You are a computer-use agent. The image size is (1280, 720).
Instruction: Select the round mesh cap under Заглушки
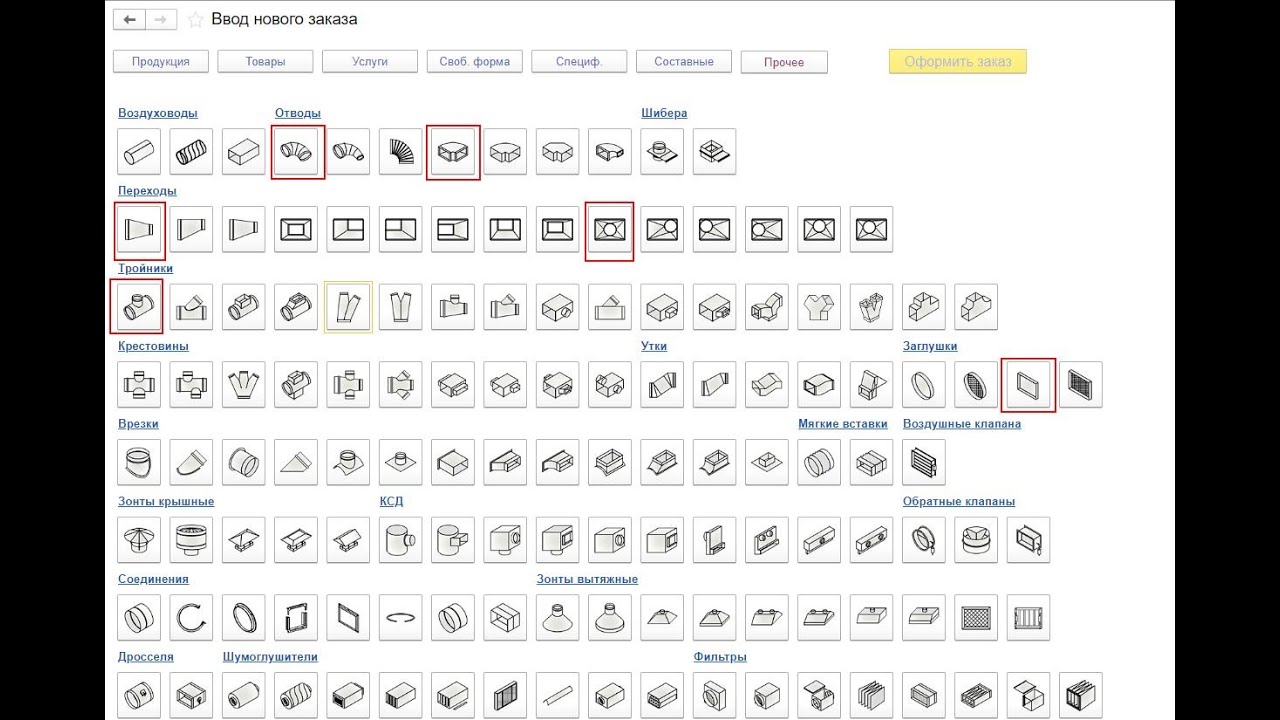pyautogui.click(x=976, y=385)
